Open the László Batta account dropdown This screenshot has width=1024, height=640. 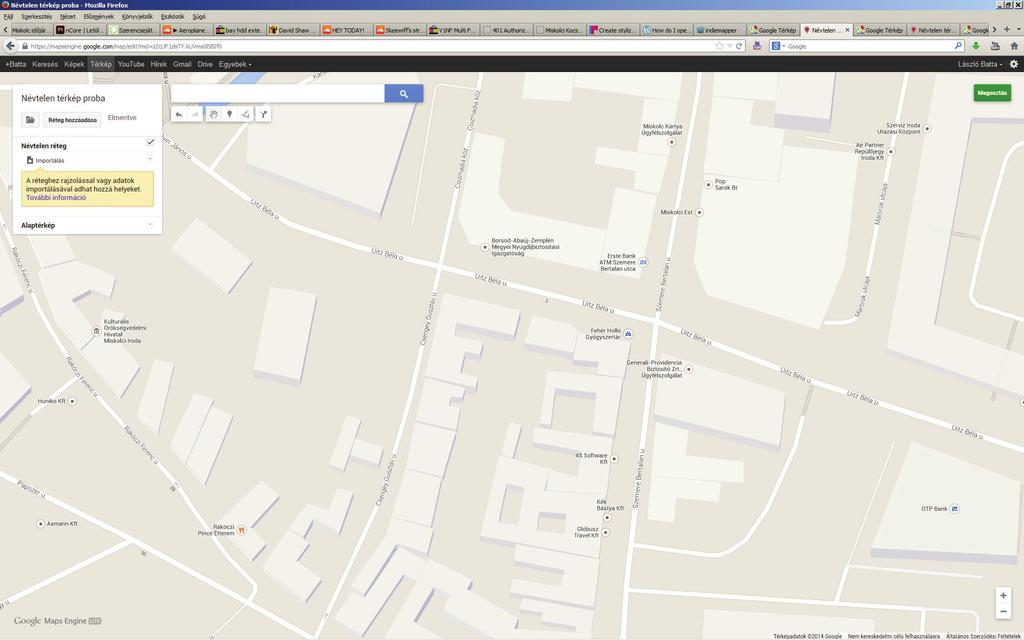coord(980,64)
